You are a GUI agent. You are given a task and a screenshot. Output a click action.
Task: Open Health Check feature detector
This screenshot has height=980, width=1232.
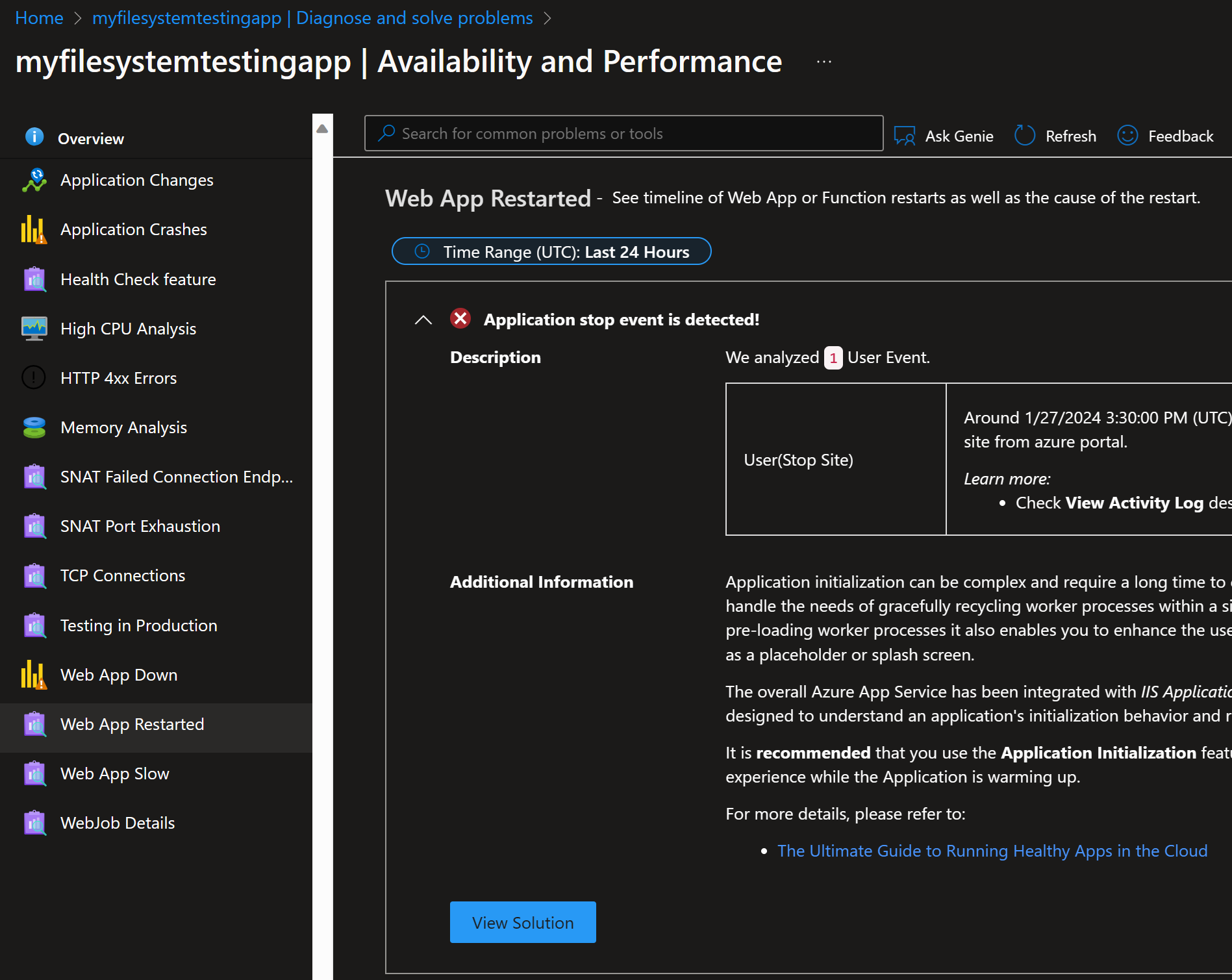point(156,280)
